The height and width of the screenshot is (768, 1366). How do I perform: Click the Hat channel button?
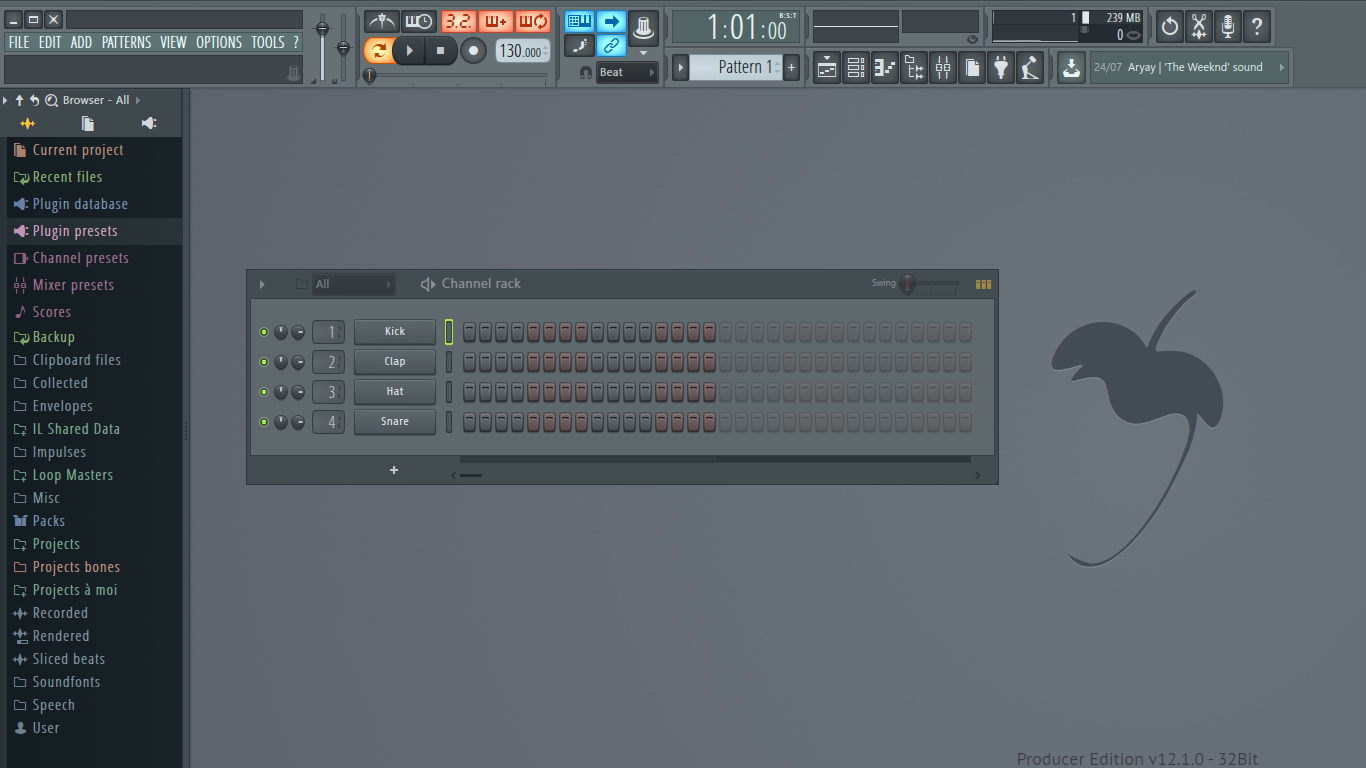(395, 391)
